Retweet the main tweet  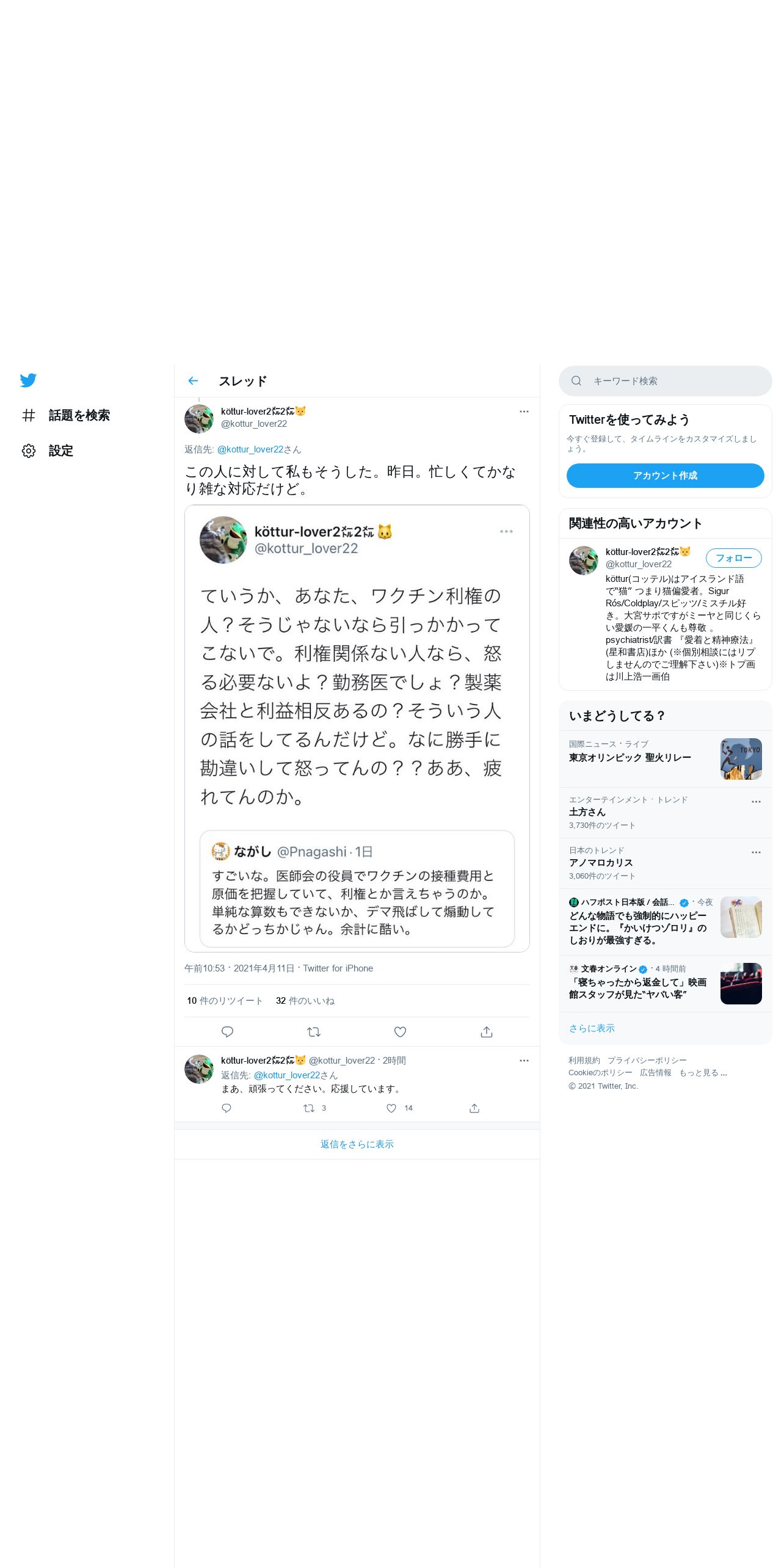click(x=314, y=1032)
